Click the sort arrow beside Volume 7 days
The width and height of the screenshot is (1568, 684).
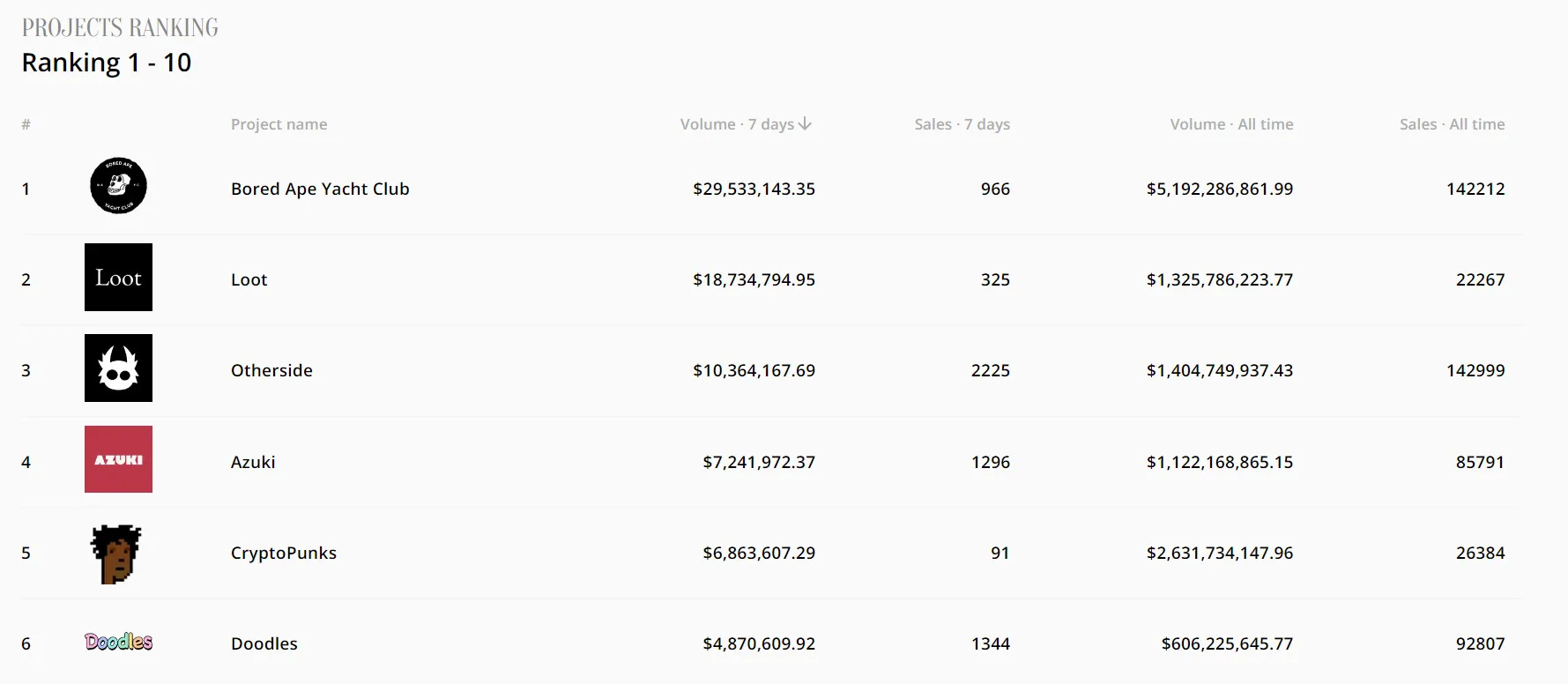click(805, 124)
